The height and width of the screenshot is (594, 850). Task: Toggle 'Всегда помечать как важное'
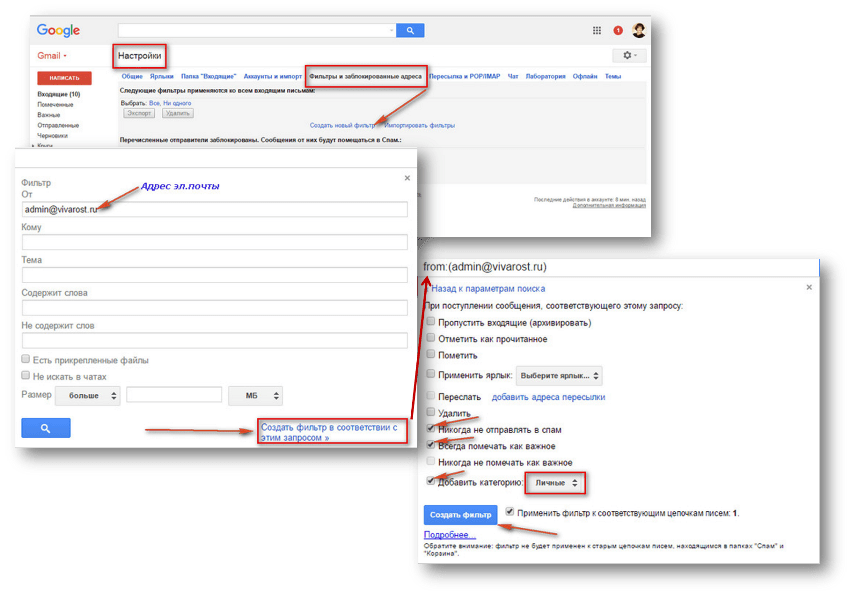[x=430, y=444]
